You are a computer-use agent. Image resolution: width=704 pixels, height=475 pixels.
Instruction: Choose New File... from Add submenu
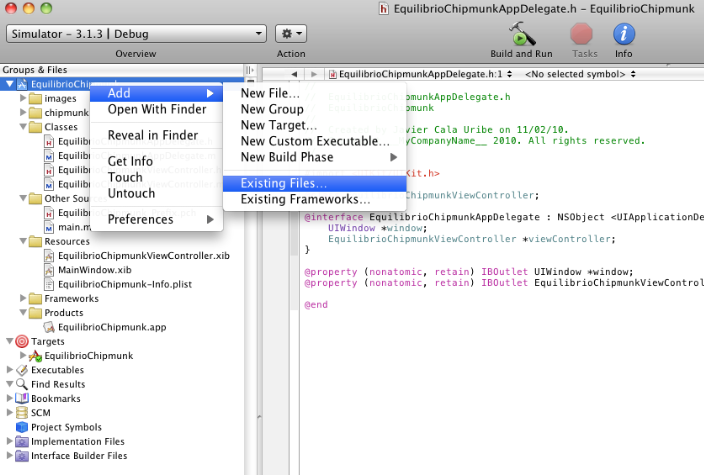tap(315, 93)
